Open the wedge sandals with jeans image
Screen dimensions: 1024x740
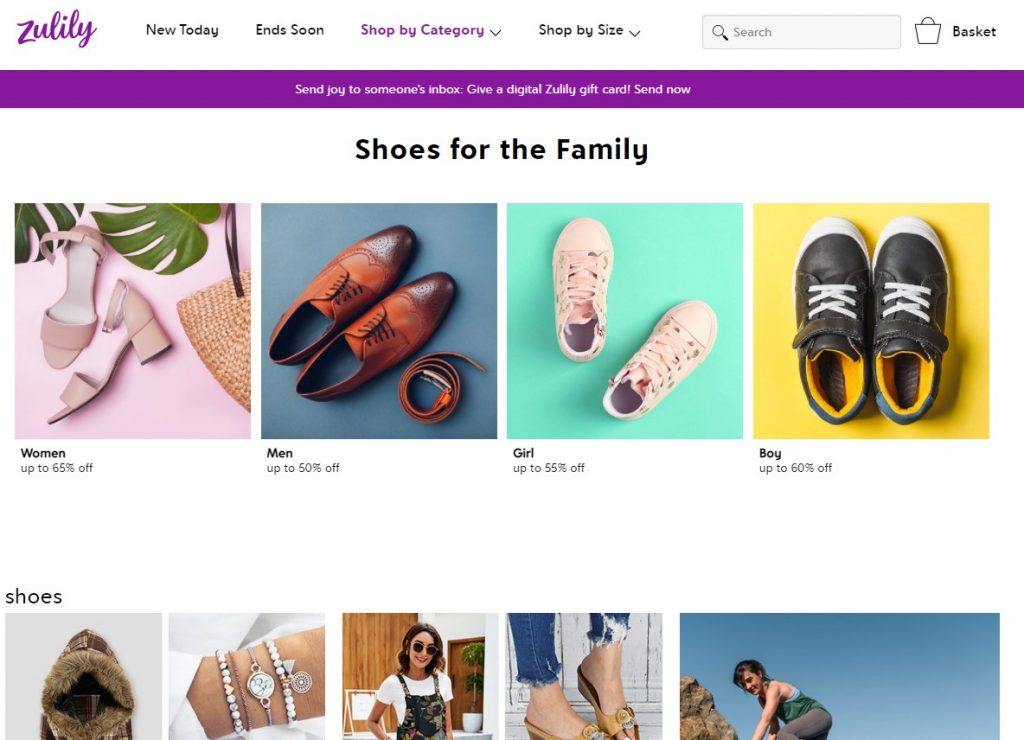click(584, 676)
